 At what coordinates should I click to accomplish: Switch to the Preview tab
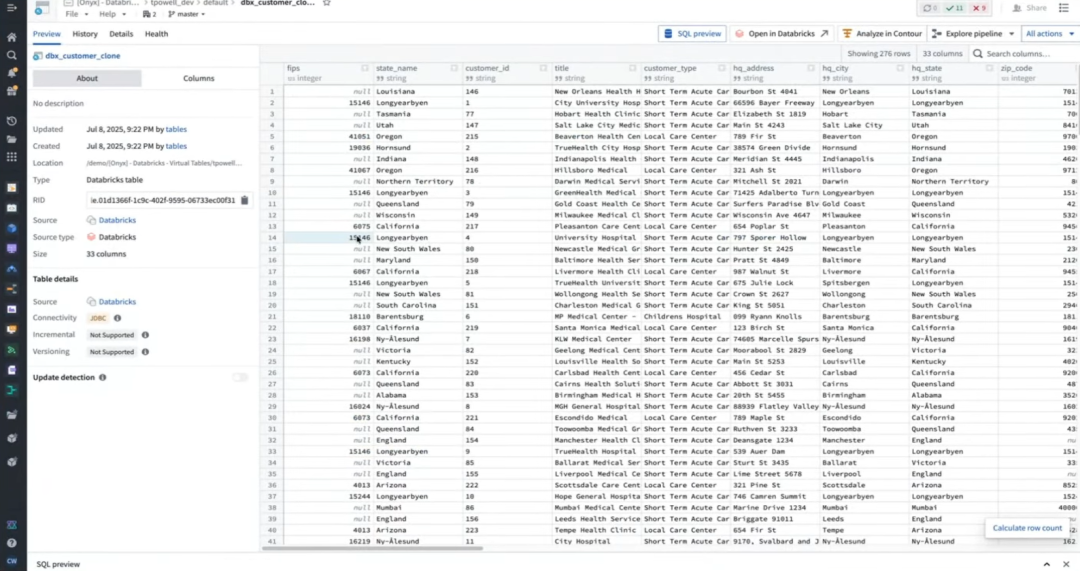[47, 34]
